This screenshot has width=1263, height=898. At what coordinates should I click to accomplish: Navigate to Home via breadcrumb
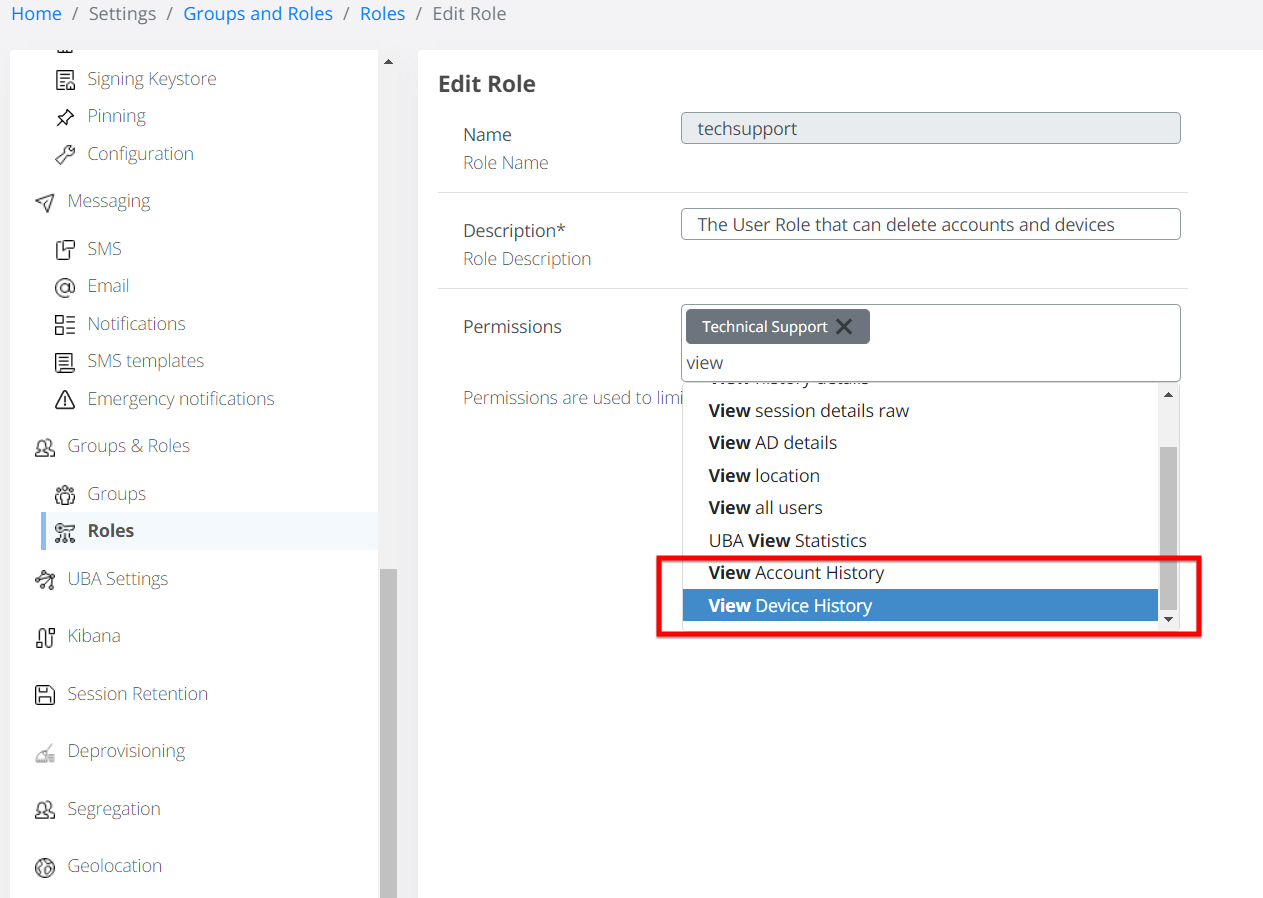tap(36, 13)
